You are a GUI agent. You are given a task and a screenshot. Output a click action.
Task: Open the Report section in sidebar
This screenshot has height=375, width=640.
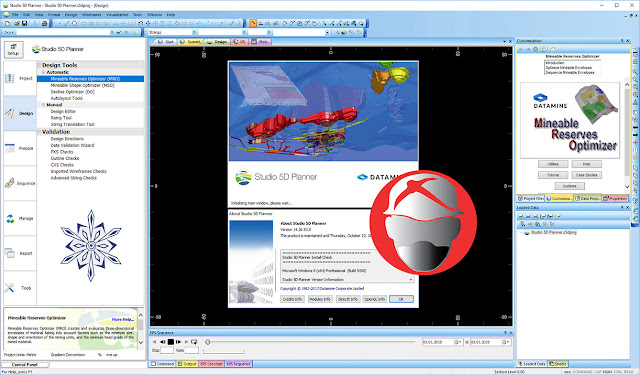(20, 253)
